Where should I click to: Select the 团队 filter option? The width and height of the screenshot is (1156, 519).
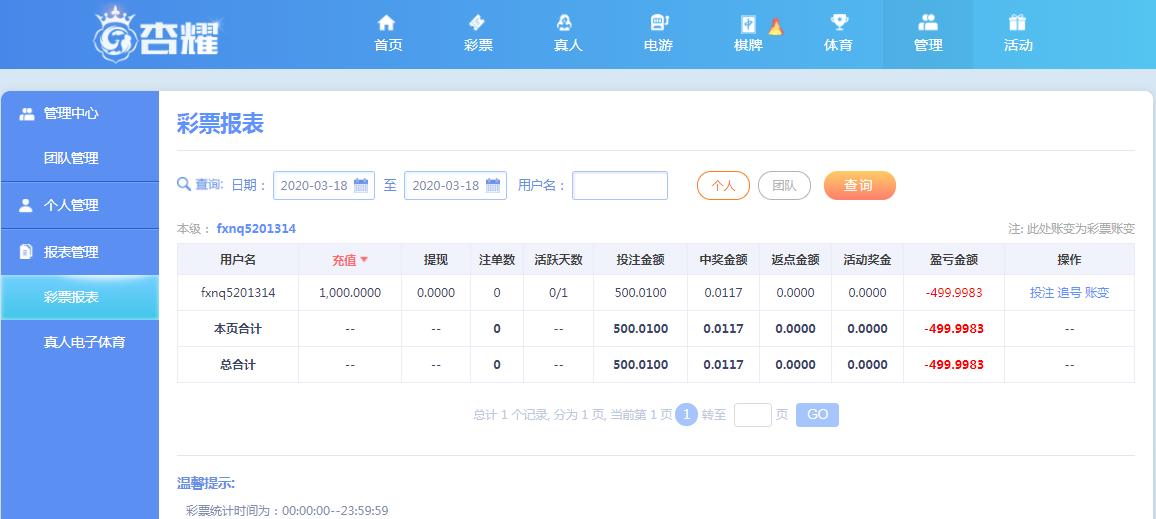coord(784,186)
